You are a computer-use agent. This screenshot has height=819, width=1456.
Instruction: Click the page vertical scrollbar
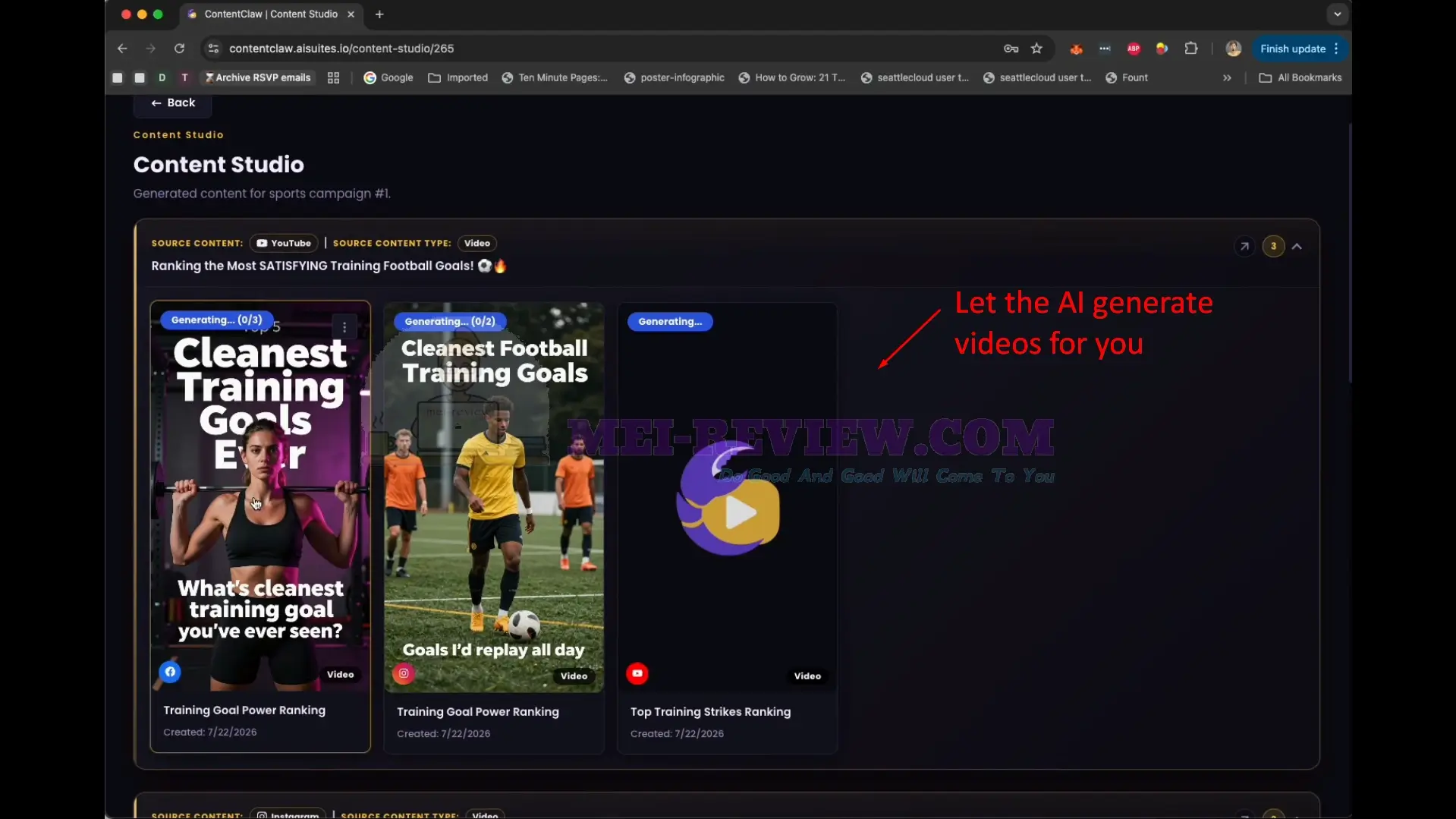[1349, 253]
